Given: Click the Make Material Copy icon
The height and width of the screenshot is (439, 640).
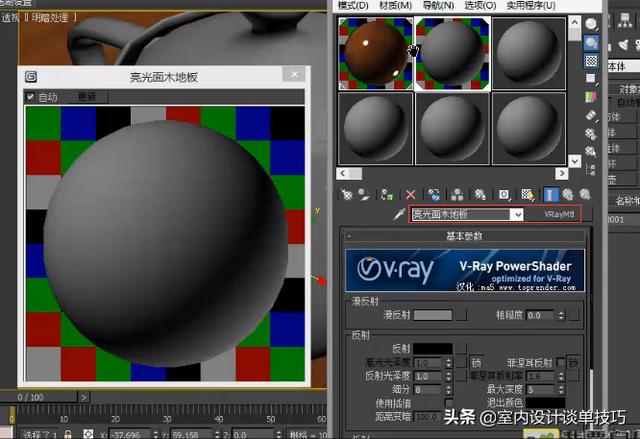Looking at the screenshot, I should [434, 195].
